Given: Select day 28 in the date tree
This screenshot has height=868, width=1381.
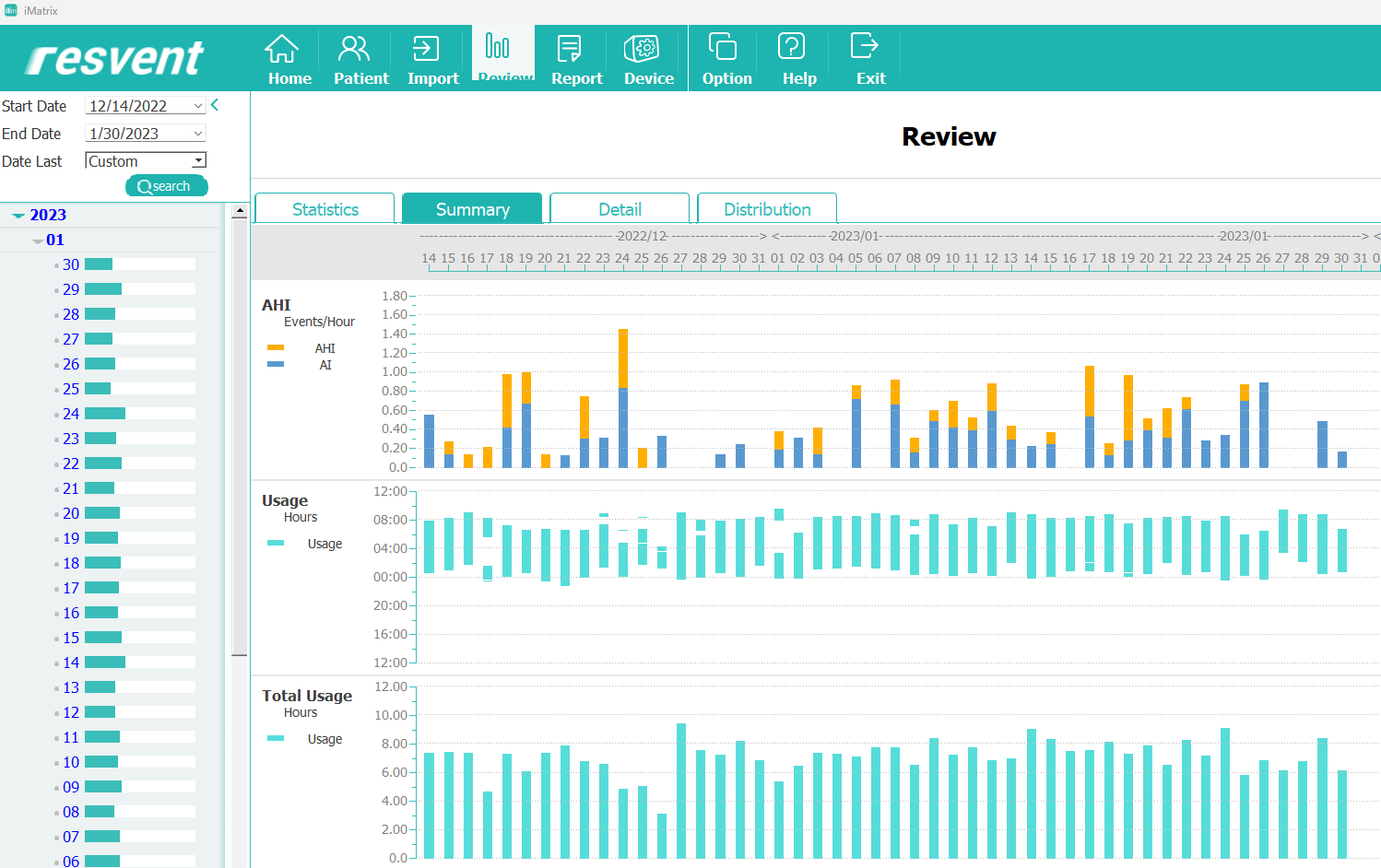Looking at the screenshot, I should [x=71, y=314].
